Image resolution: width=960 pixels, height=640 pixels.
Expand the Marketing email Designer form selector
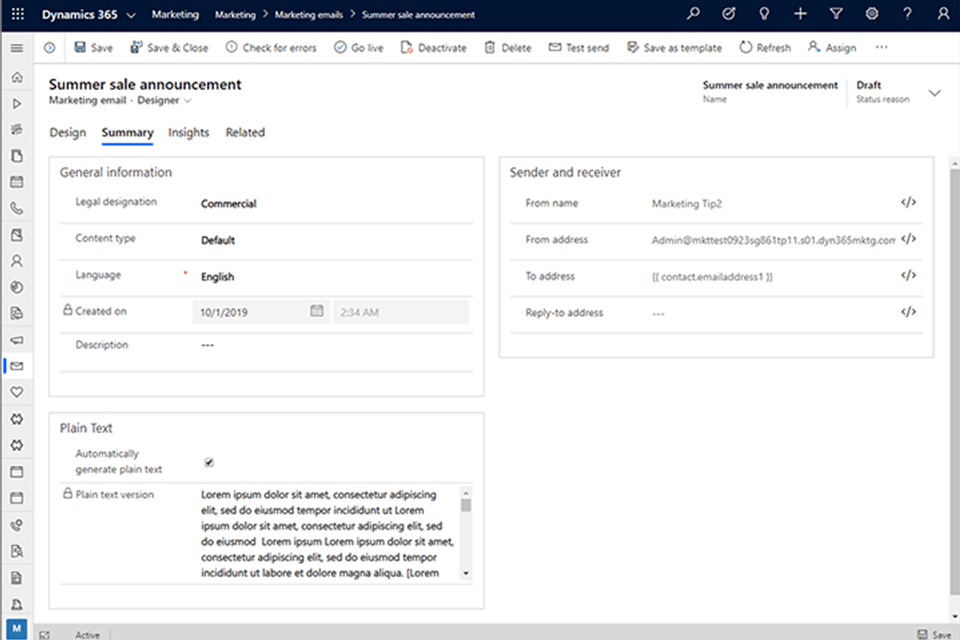click(x=188, y=101)
